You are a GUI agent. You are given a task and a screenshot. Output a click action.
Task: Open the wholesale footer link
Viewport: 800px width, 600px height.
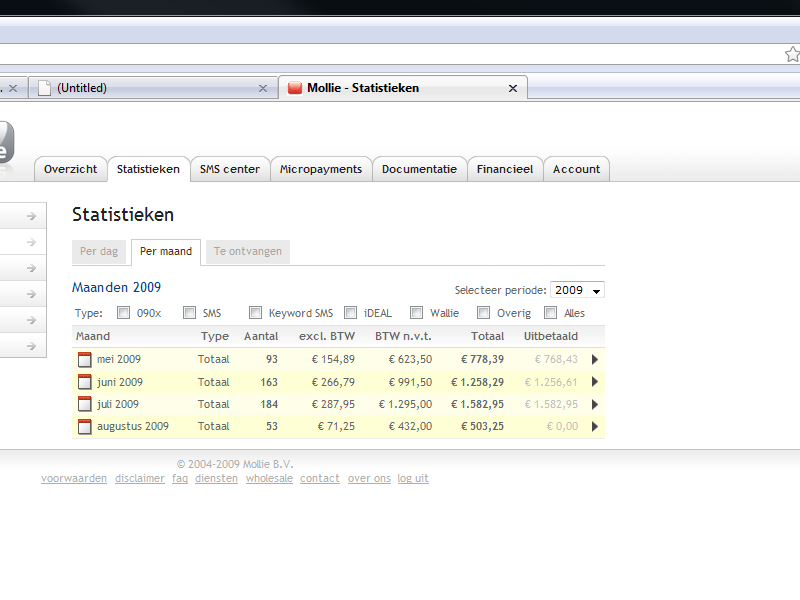point(269,479)
